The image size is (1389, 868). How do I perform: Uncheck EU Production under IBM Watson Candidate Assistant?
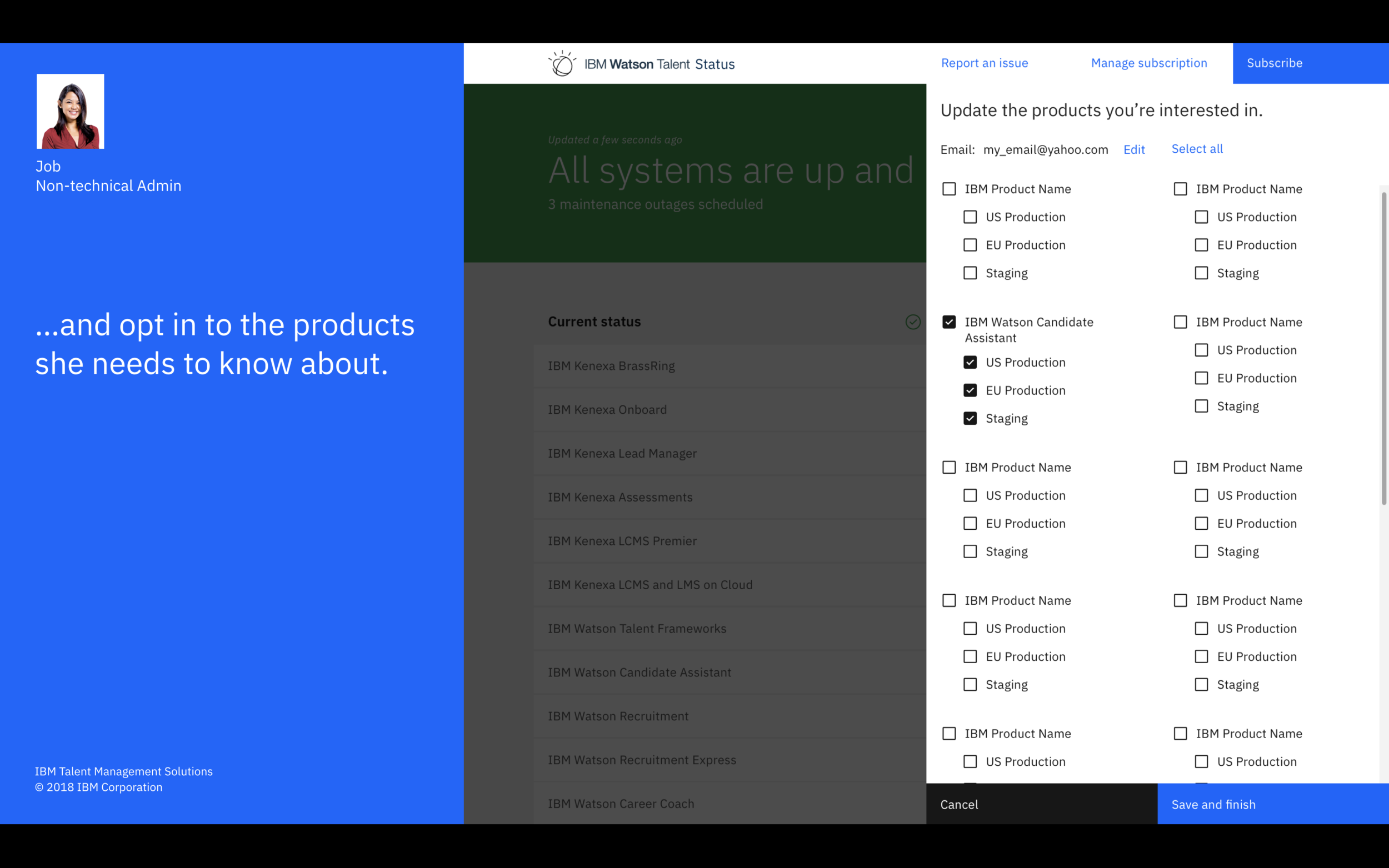point(970,390)
